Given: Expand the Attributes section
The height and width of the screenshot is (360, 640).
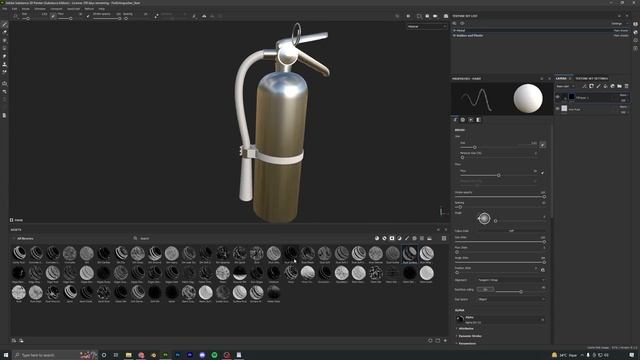Looking at the screenshot, I should pyautogui.click(x=465, y=329).
